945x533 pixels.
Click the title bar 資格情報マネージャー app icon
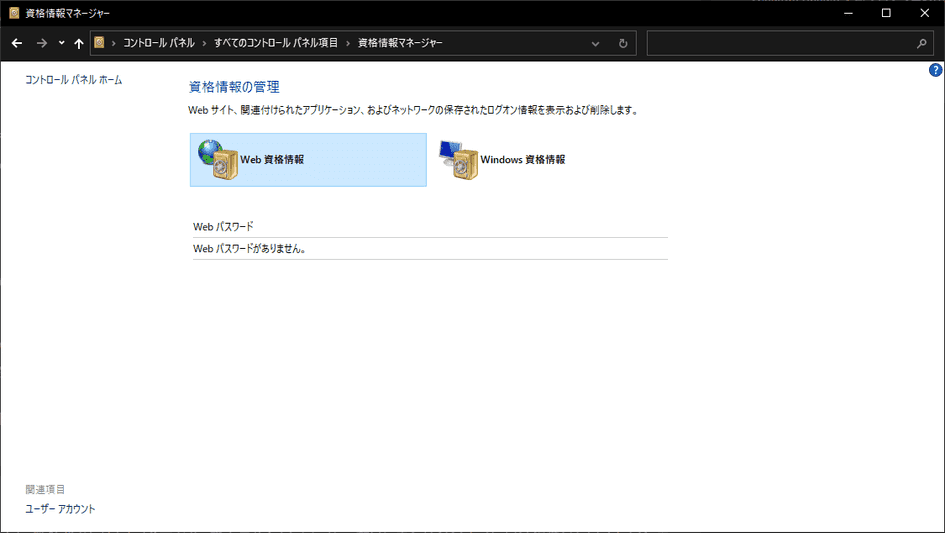13,13
